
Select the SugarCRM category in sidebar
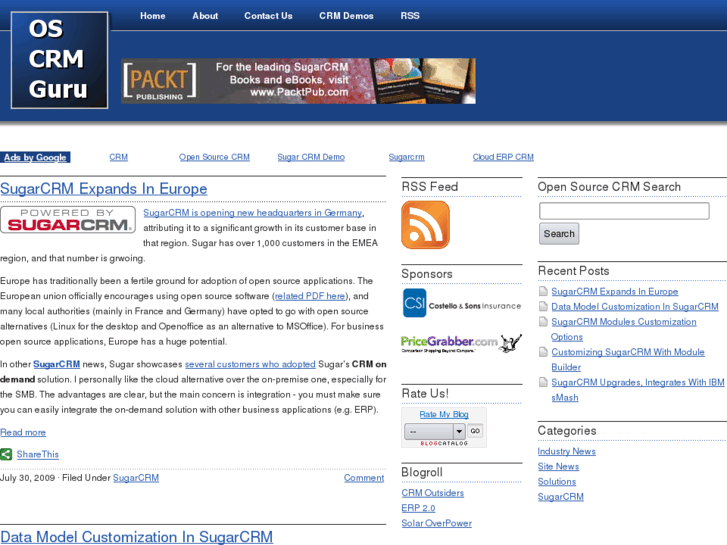pos(561,497)
